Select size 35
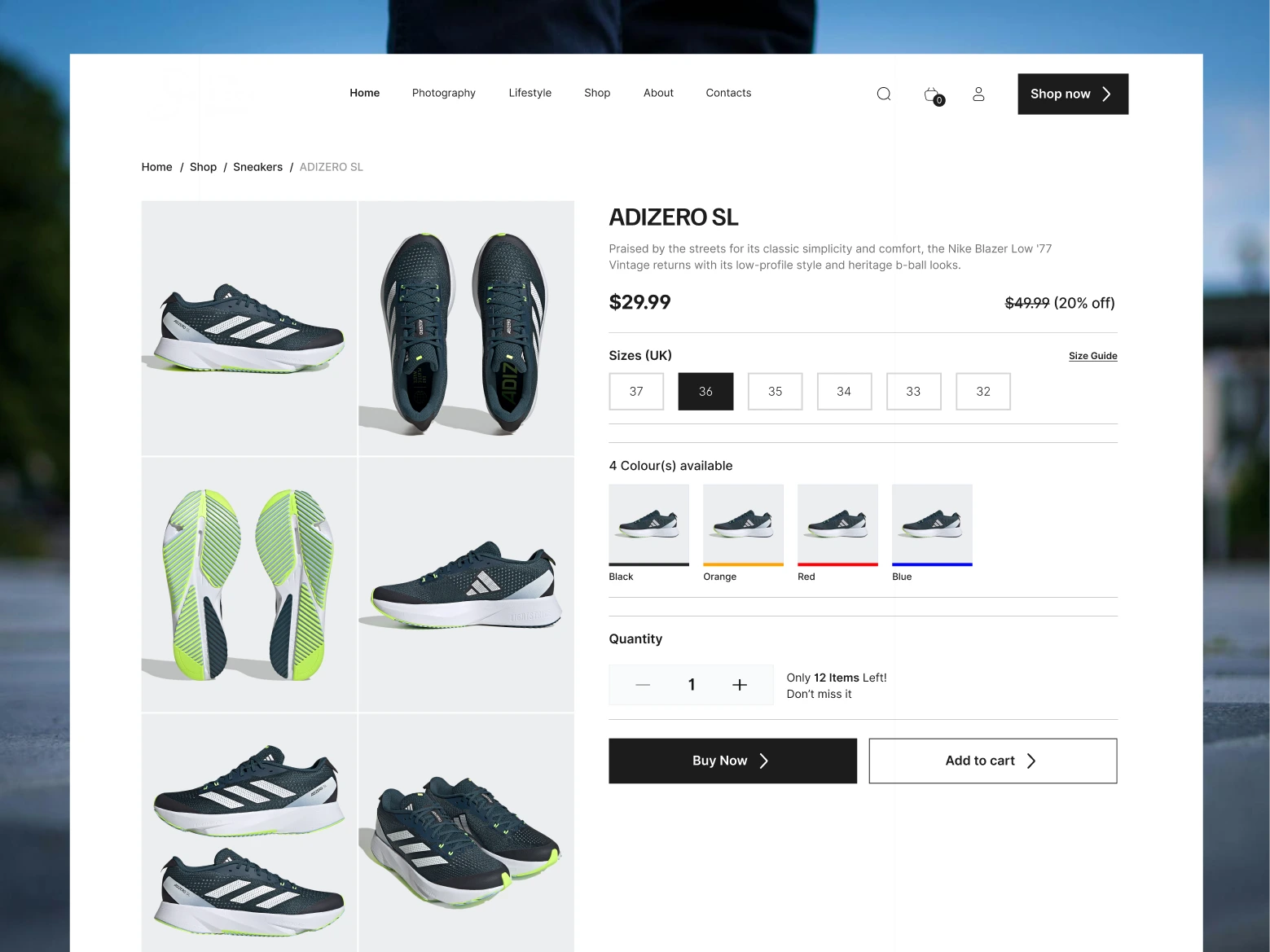 775,392
